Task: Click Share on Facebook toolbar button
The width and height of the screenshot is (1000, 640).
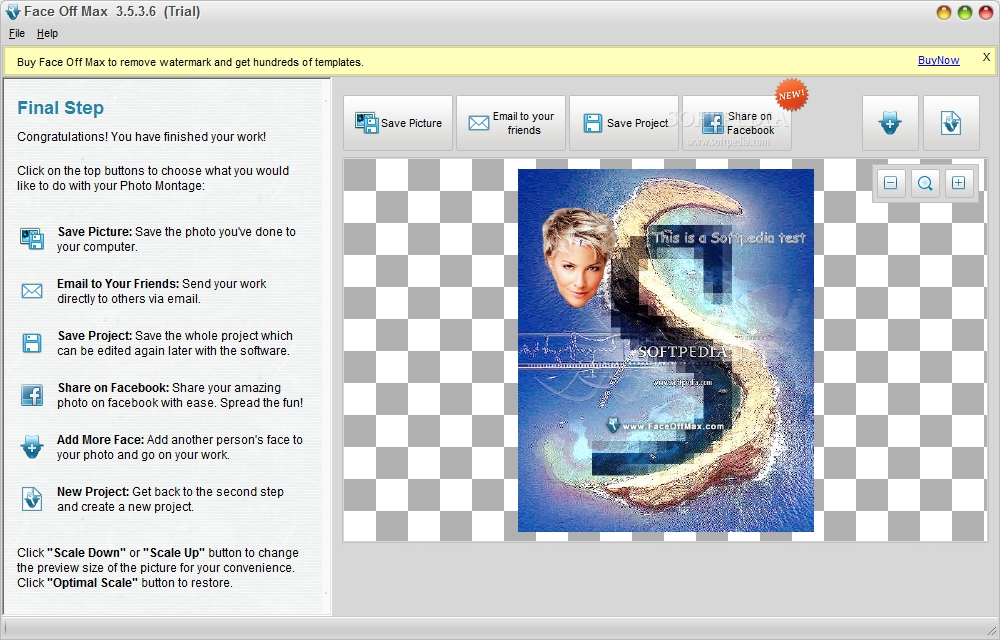Action: 737,123
